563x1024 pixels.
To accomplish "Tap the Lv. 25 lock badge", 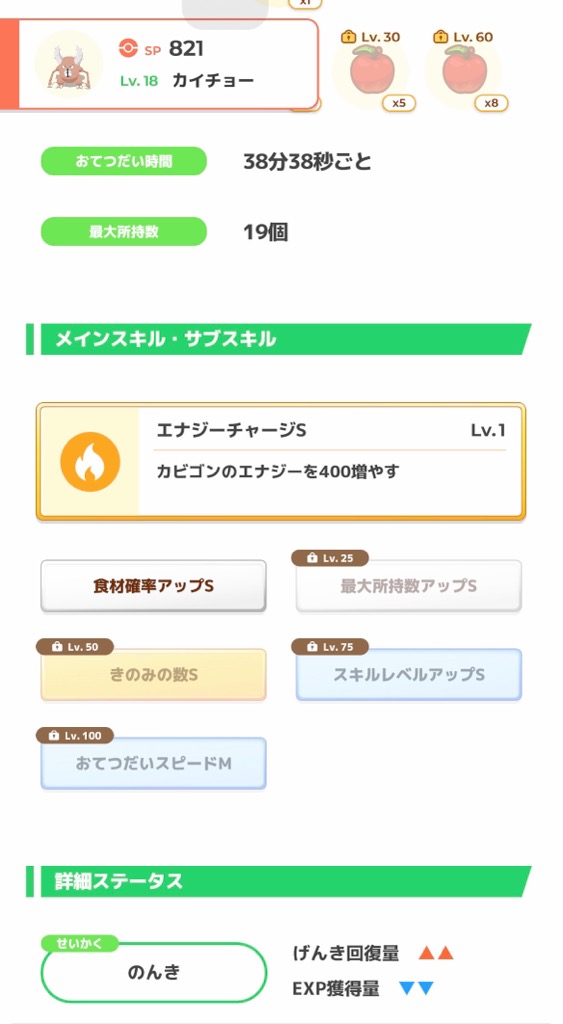I will tap(330, 558).
